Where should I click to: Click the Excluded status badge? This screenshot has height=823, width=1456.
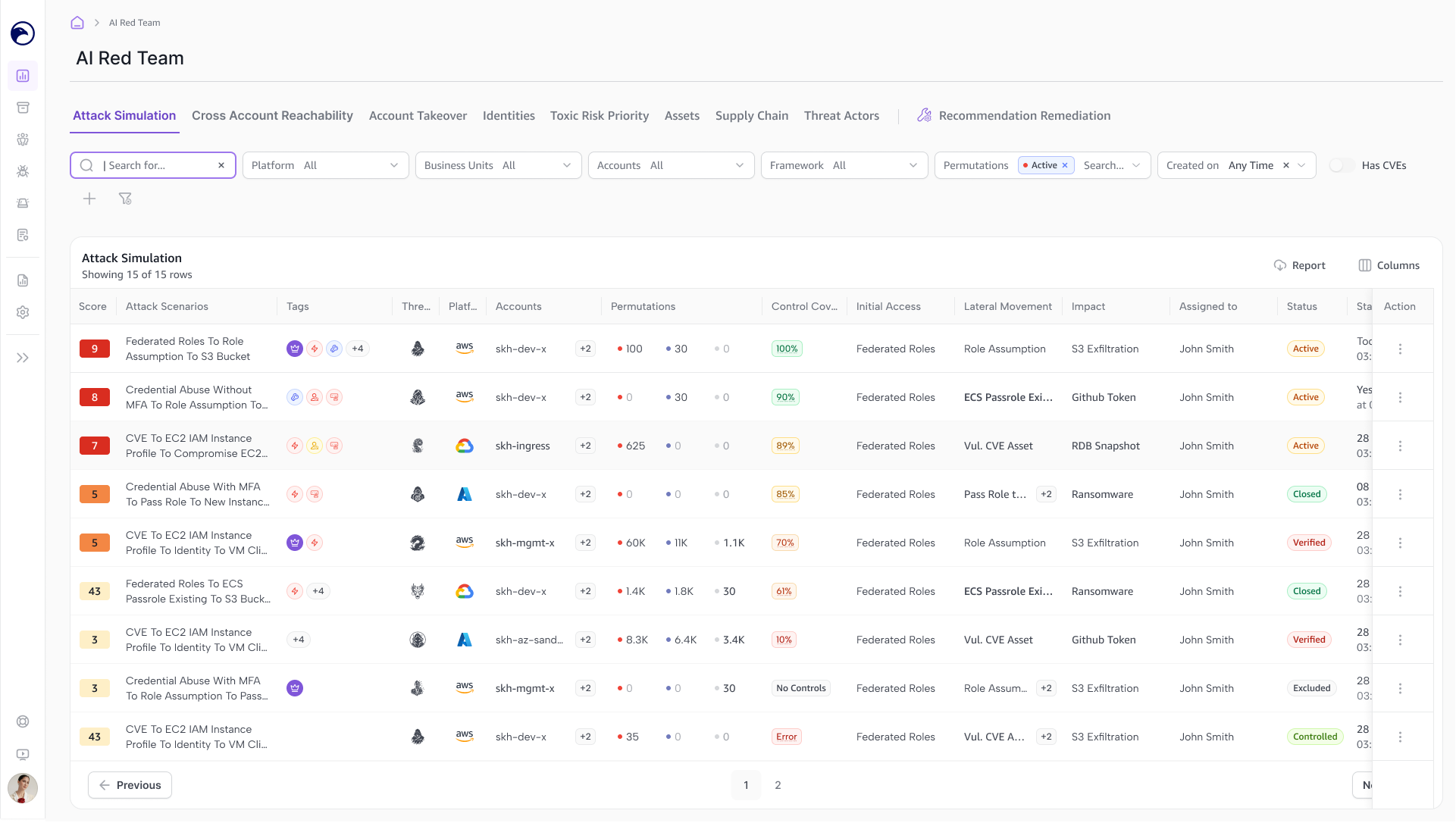click(x=1311, y=688)
